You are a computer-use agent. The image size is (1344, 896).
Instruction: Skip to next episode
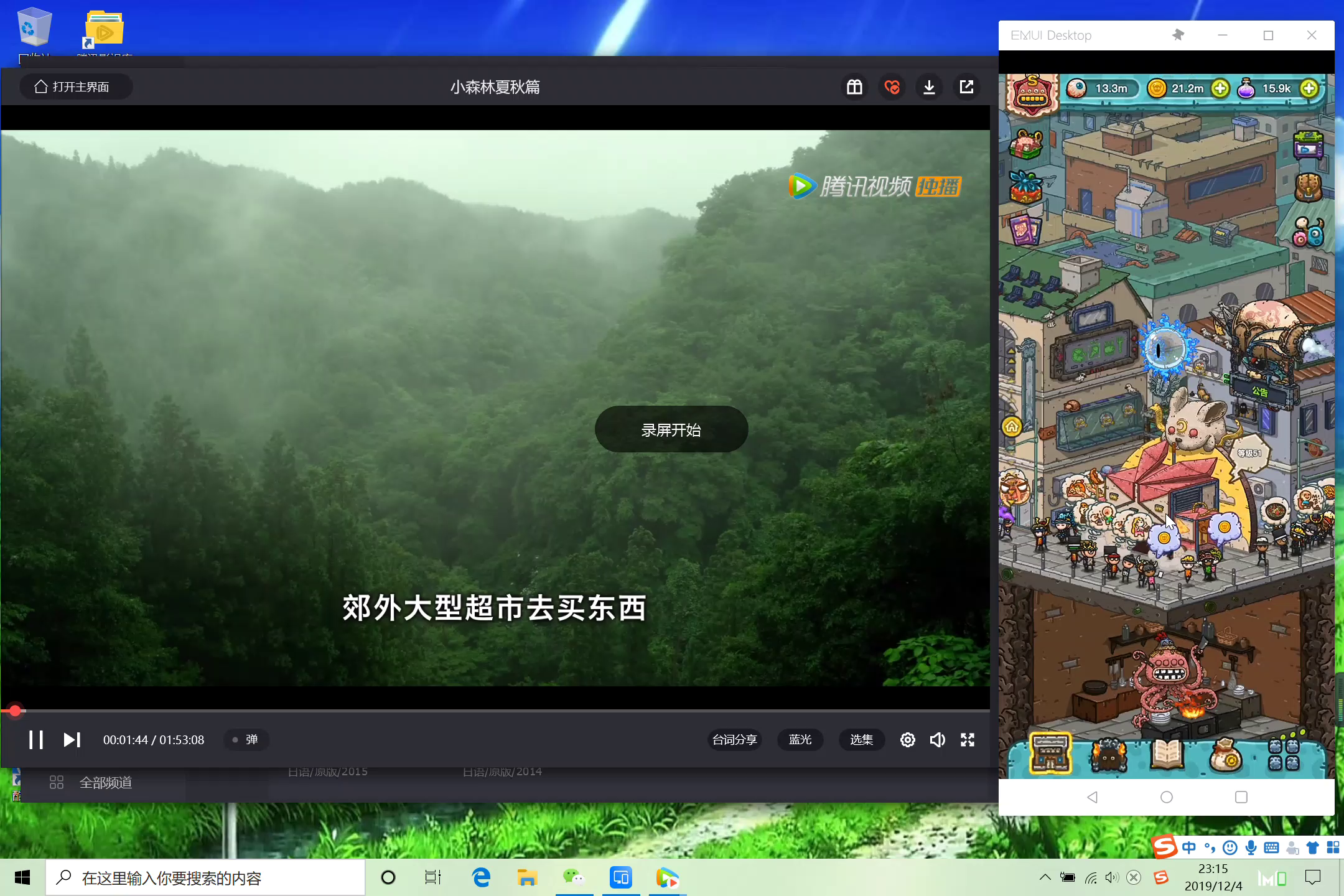(72, 740)
